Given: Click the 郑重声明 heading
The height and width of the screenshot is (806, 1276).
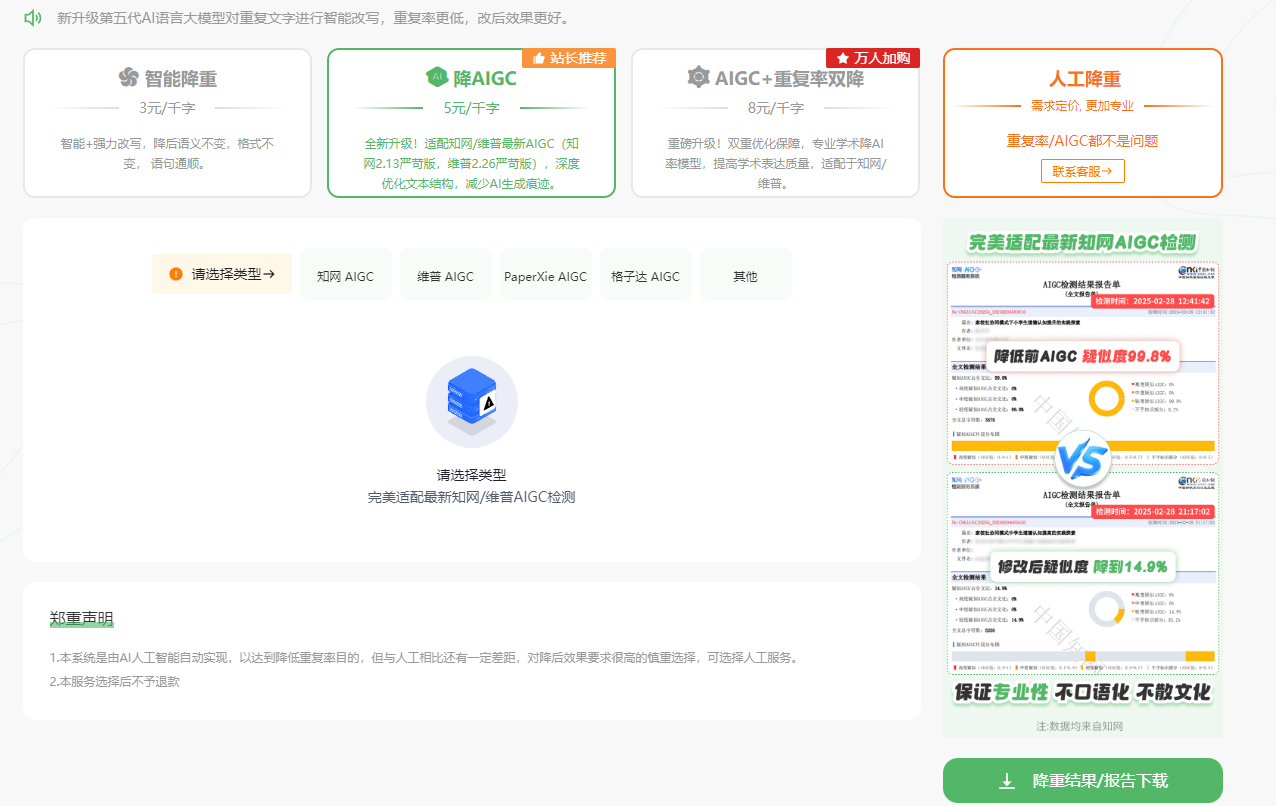Looking at the screenshot, I should click(82, 618).
